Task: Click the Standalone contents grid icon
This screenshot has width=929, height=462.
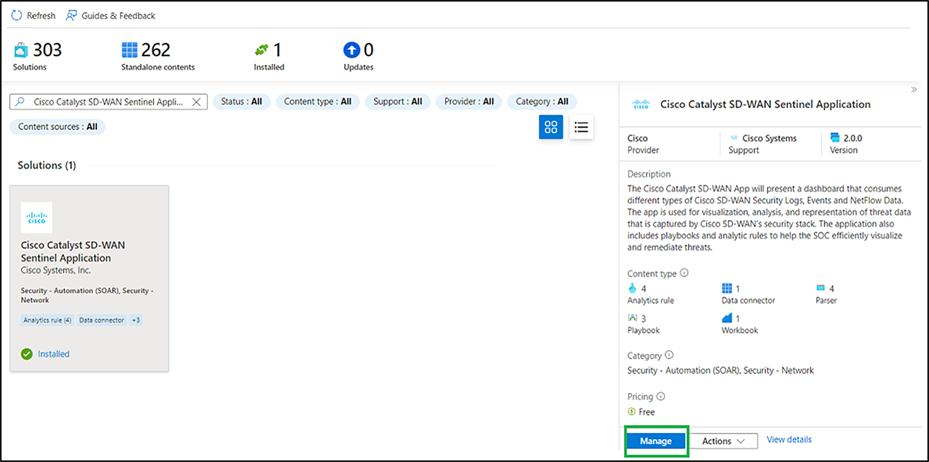Action: point(129,50)
